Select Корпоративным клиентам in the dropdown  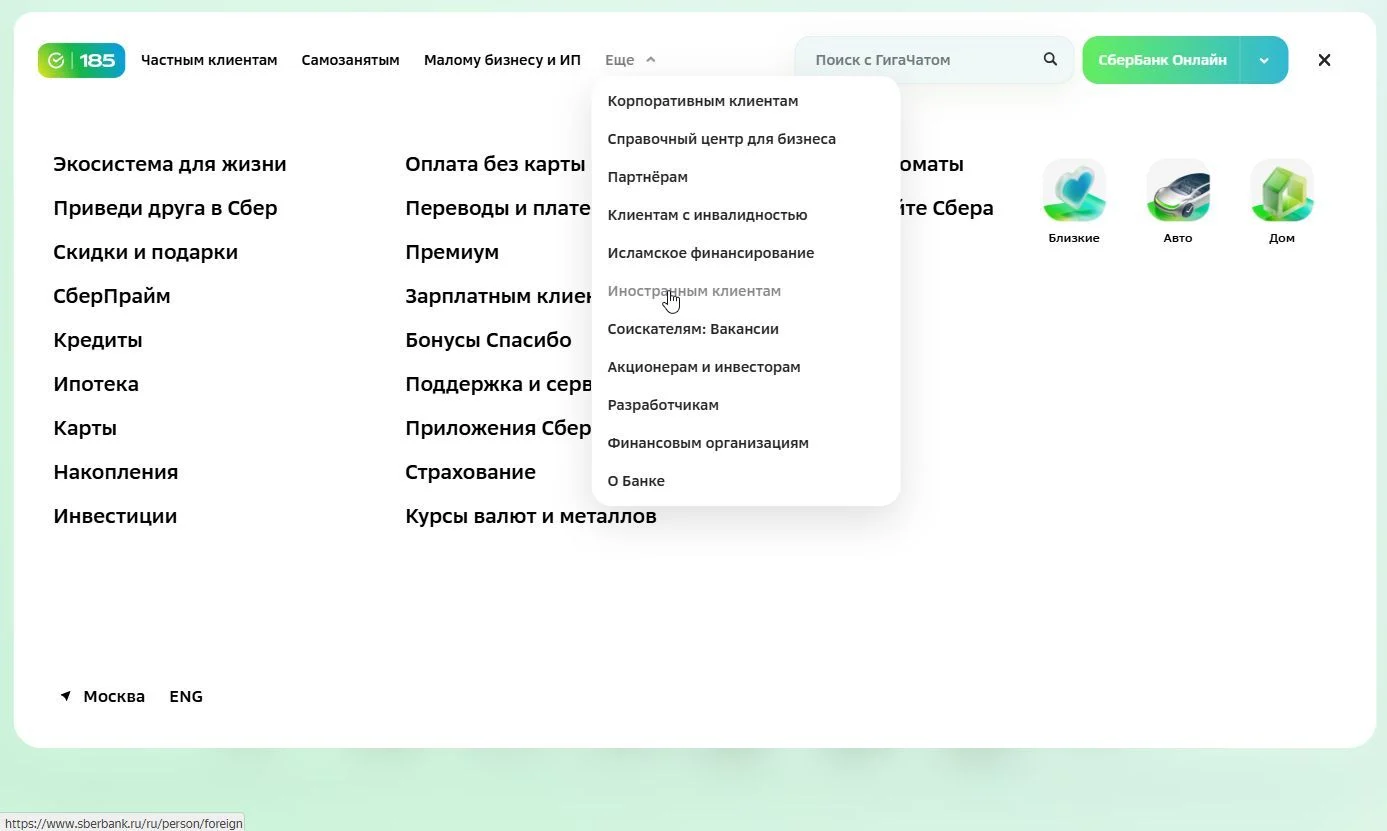pyautogui.click(x=703, y=101)
